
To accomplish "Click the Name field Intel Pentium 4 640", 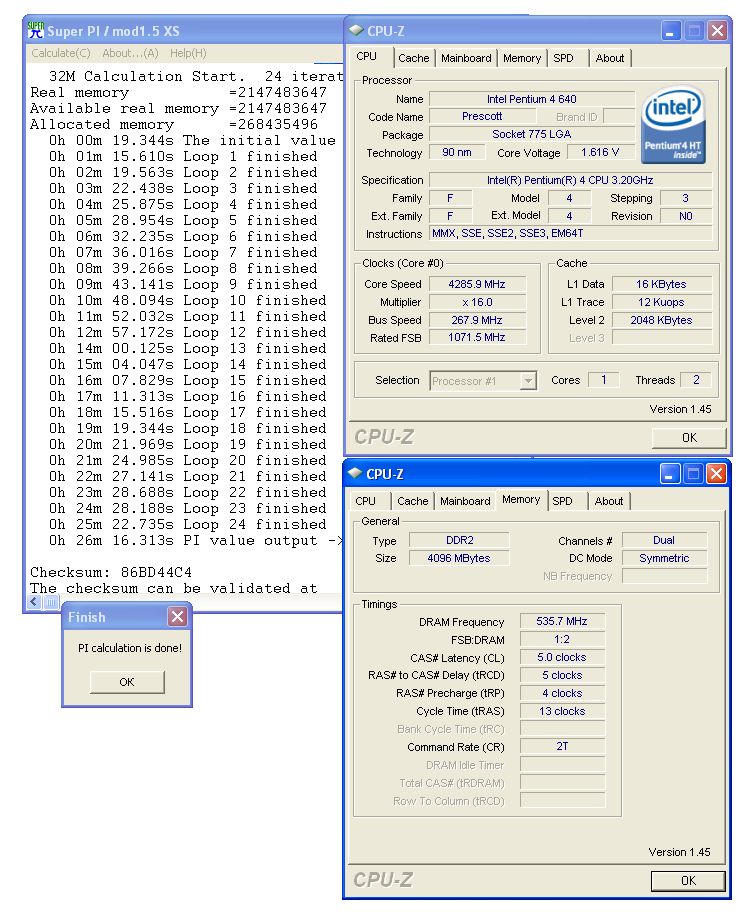I will pos(532,99).
